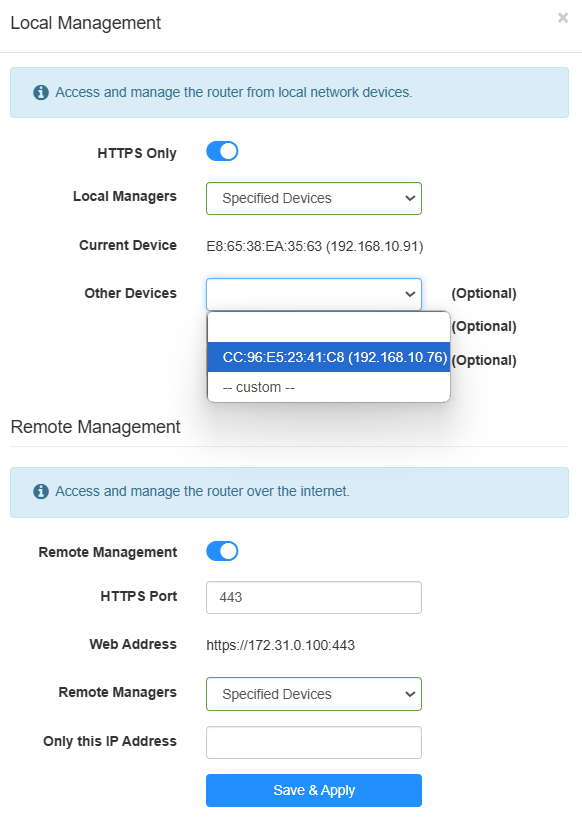This screenshot has width=582, height=830.
Task: Disable the Remote Management switch
Action: pyautogui.click(x=222, y=551)
